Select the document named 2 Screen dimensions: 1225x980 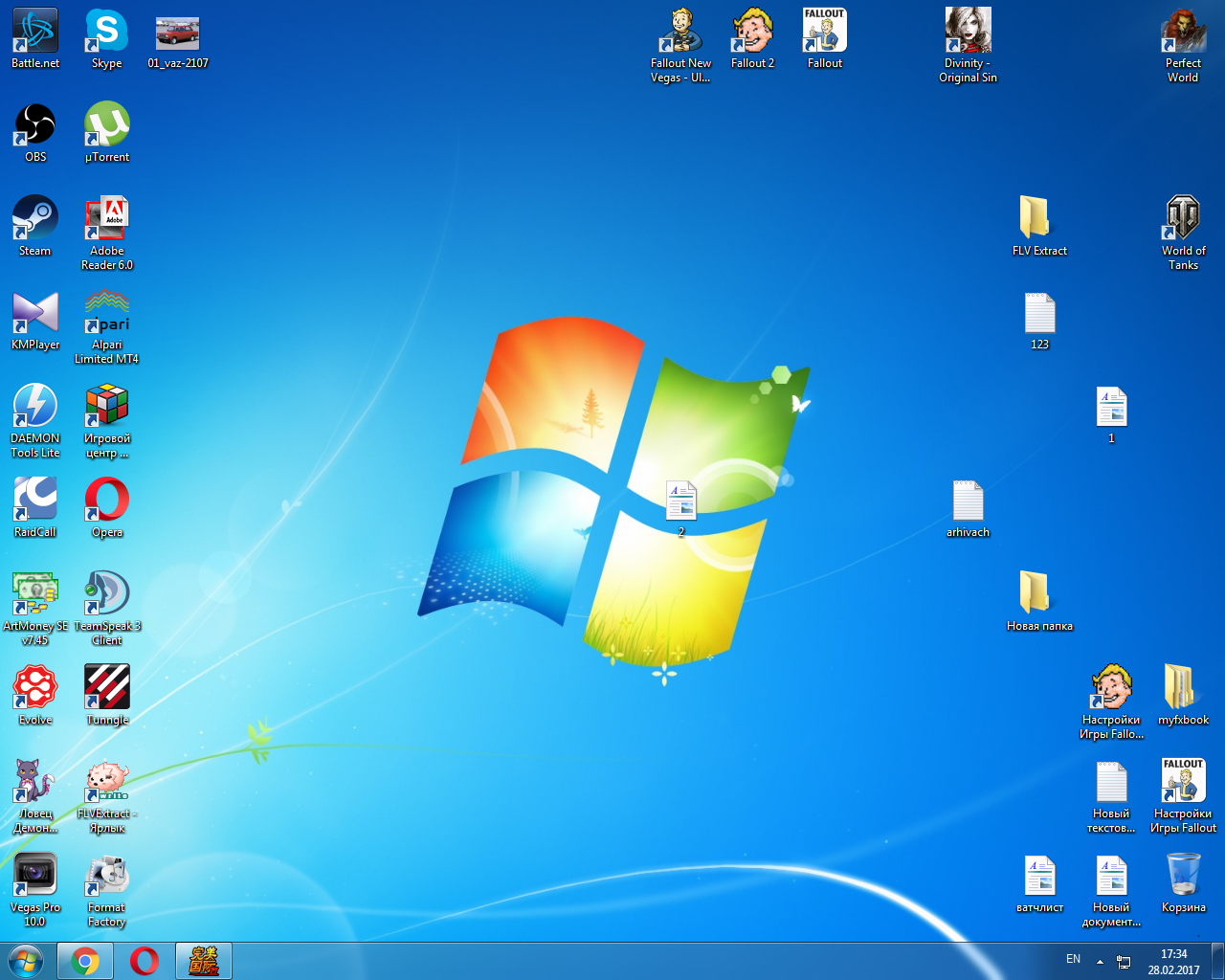[x=681, y=508]
